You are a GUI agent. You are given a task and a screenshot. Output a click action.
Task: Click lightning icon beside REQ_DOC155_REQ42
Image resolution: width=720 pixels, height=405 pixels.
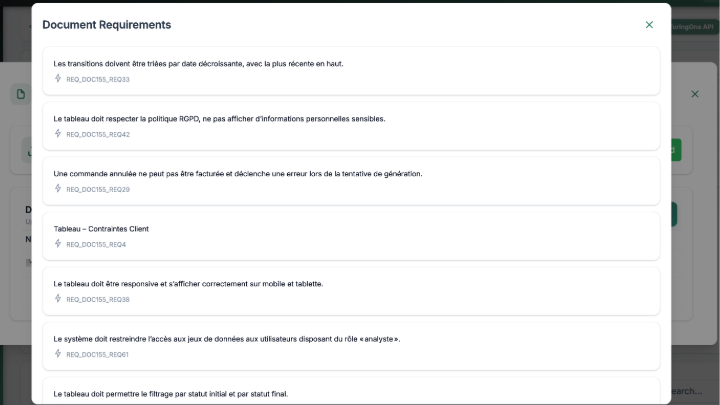(x=58, y=133)
